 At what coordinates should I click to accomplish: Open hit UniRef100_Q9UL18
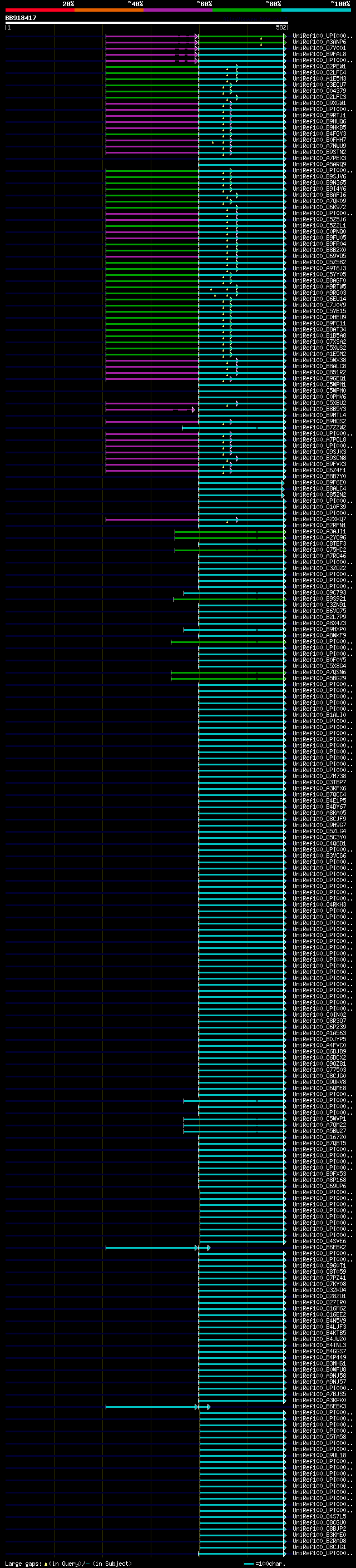point(319,1456)
